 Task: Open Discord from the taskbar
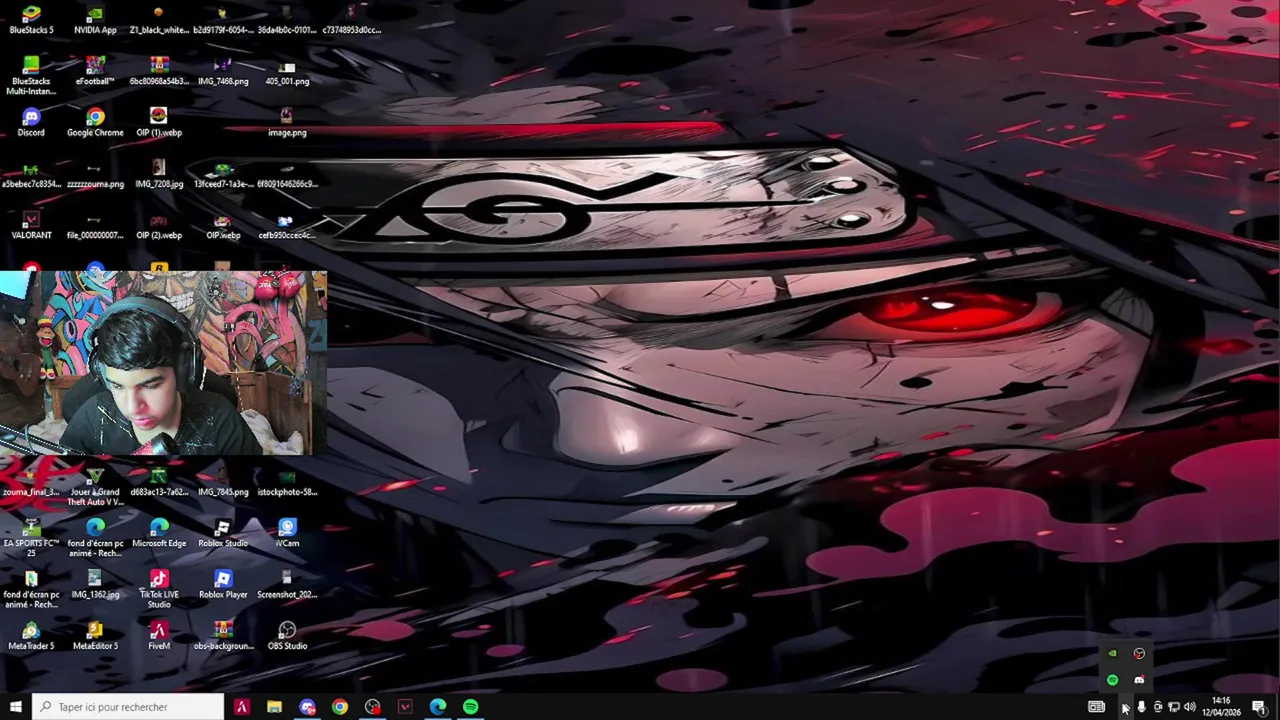pos(307,707)
